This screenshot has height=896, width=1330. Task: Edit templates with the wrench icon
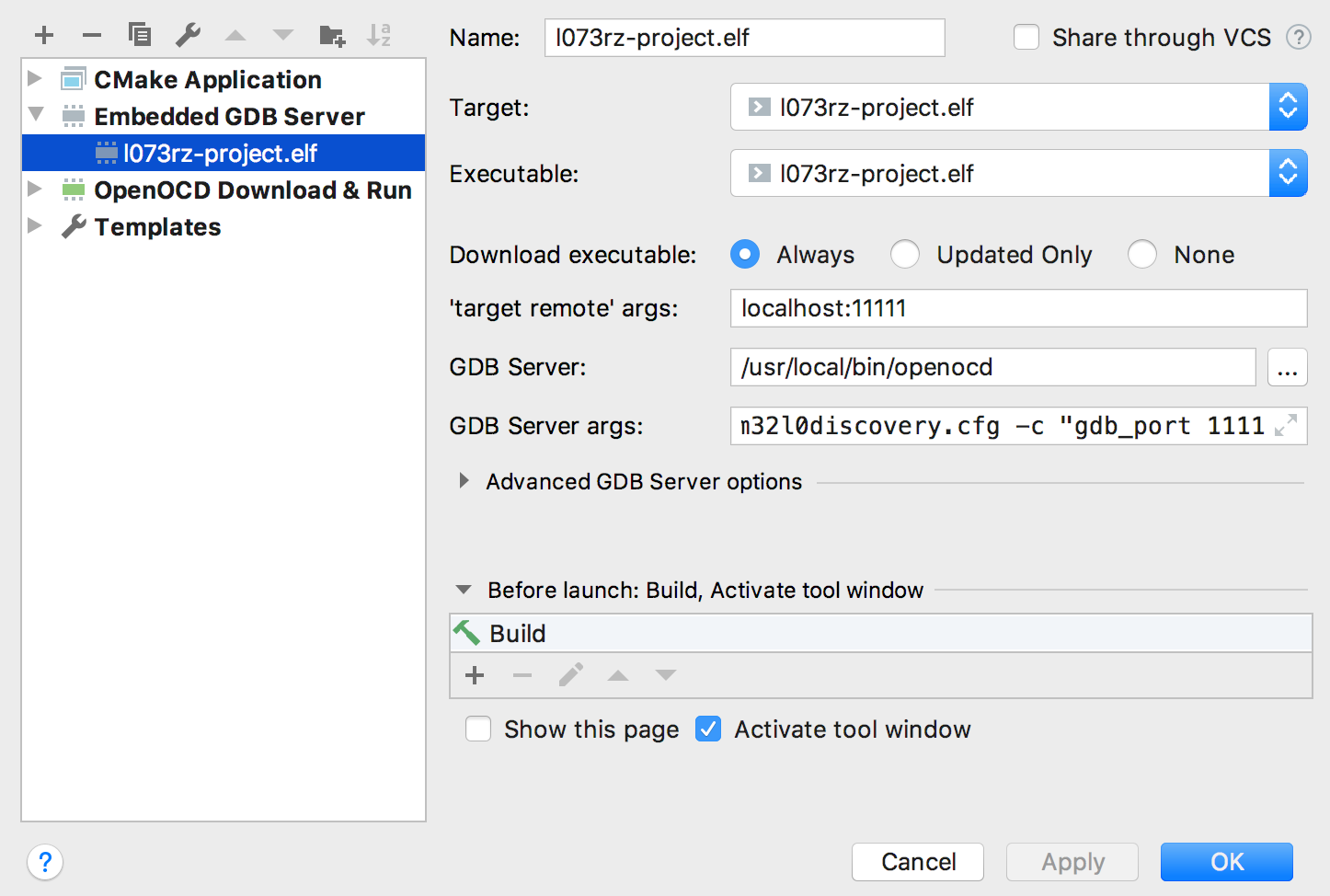pyautogui.click(x=188, y=35)
